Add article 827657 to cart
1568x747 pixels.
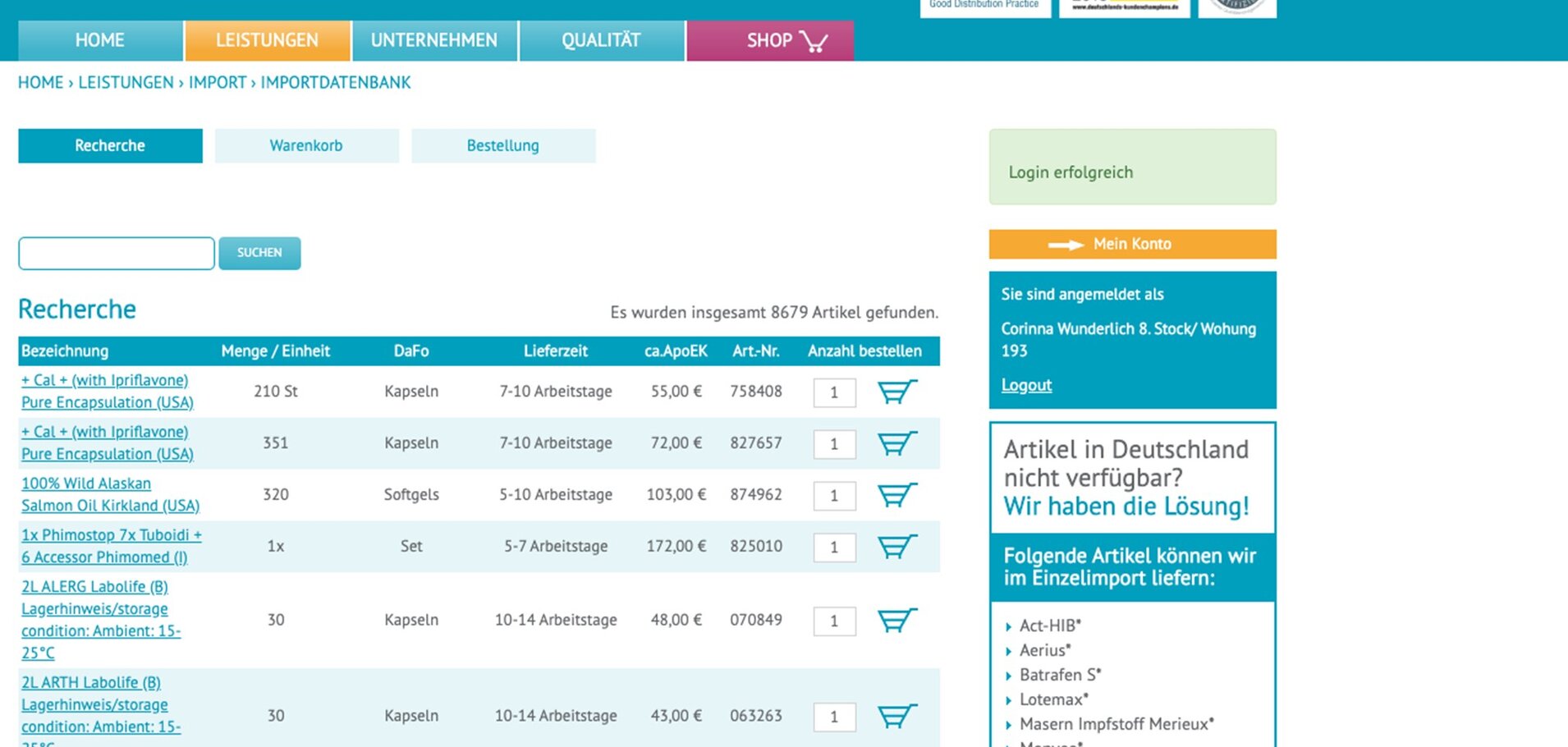coord(897,443)
